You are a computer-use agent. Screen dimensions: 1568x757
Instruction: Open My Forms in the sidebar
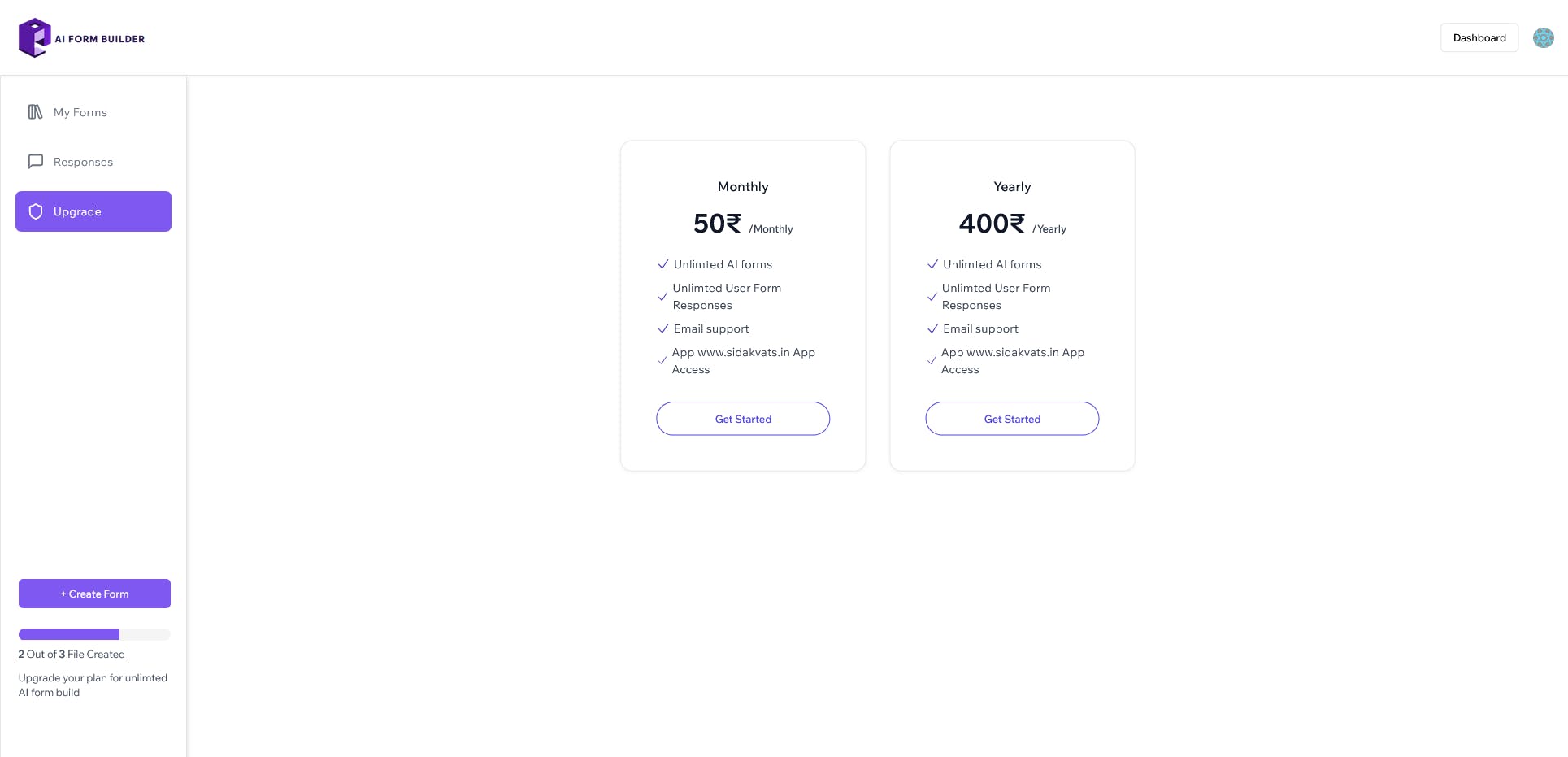tap(80, 112)
